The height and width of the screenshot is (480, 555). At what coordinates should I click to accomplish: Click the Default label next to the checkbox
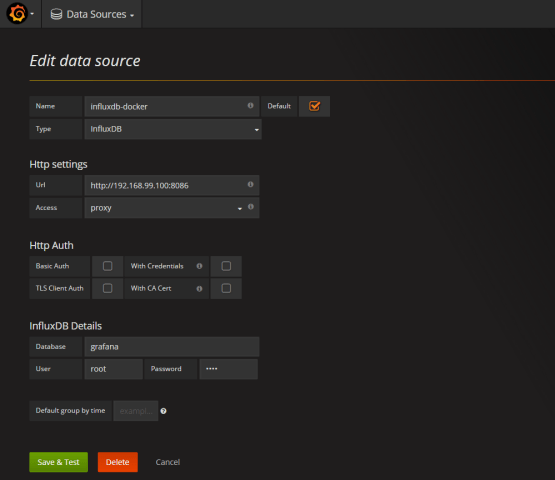[279, 106]
